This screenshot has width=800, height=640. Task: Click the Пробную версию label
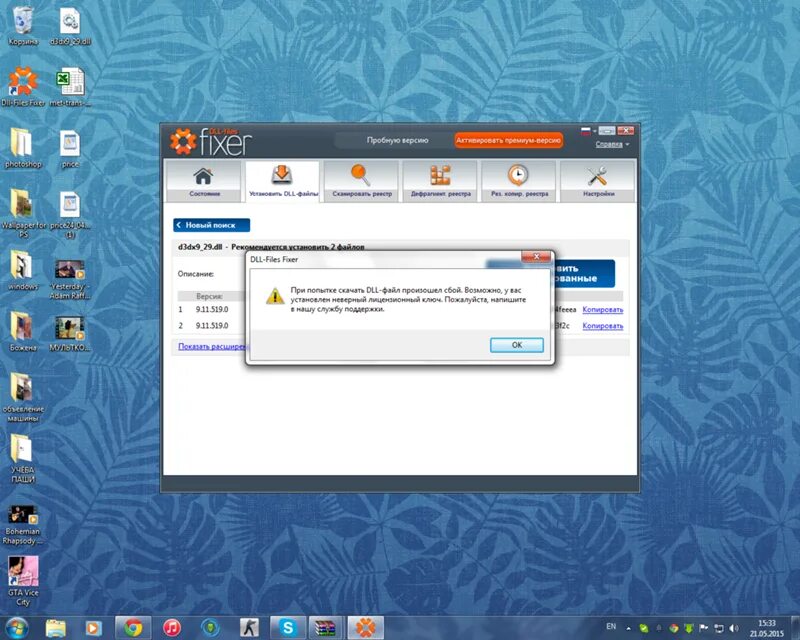397,140
